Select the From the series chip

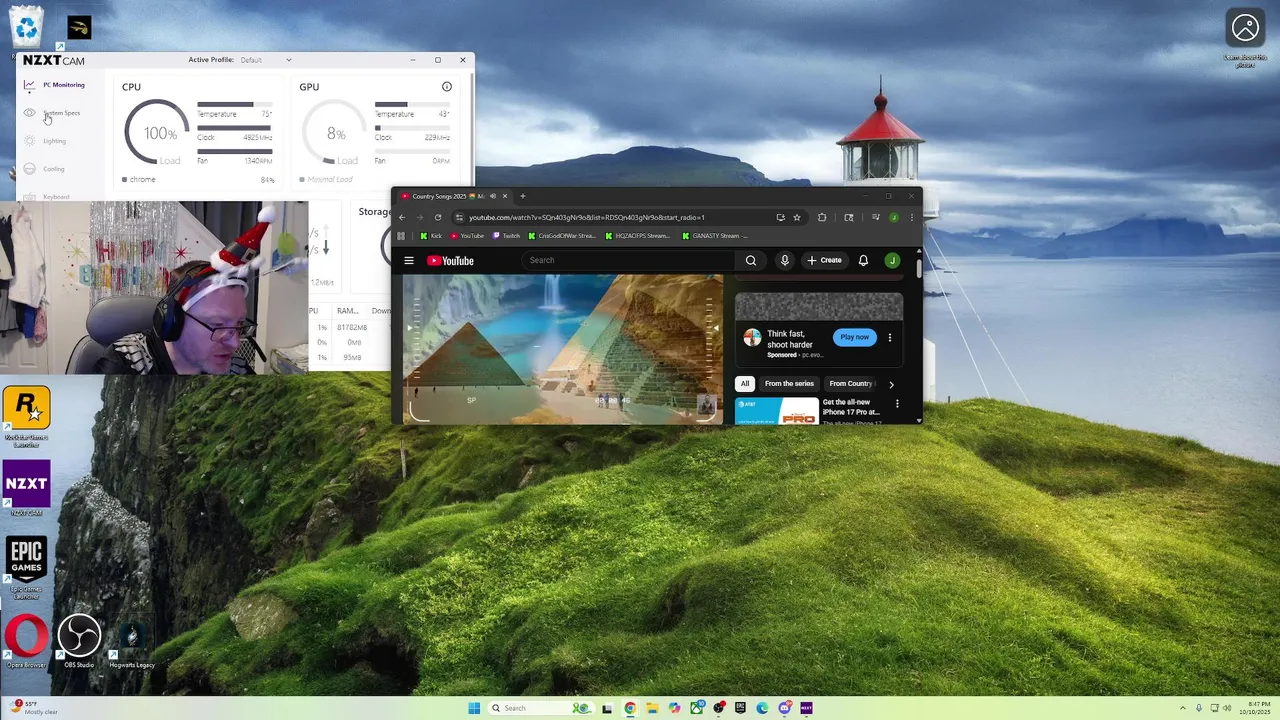point(789,383)
